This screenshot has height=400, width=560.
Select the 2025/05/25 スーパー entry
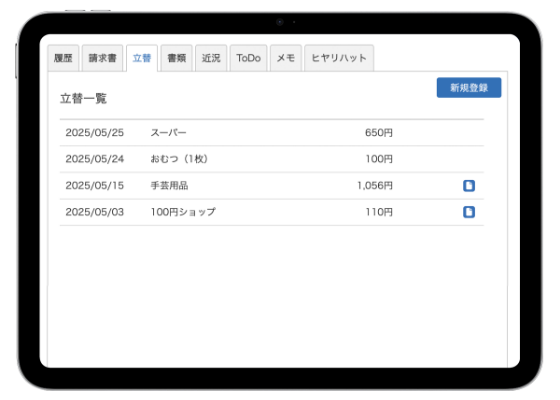click(x=272, y=132)
